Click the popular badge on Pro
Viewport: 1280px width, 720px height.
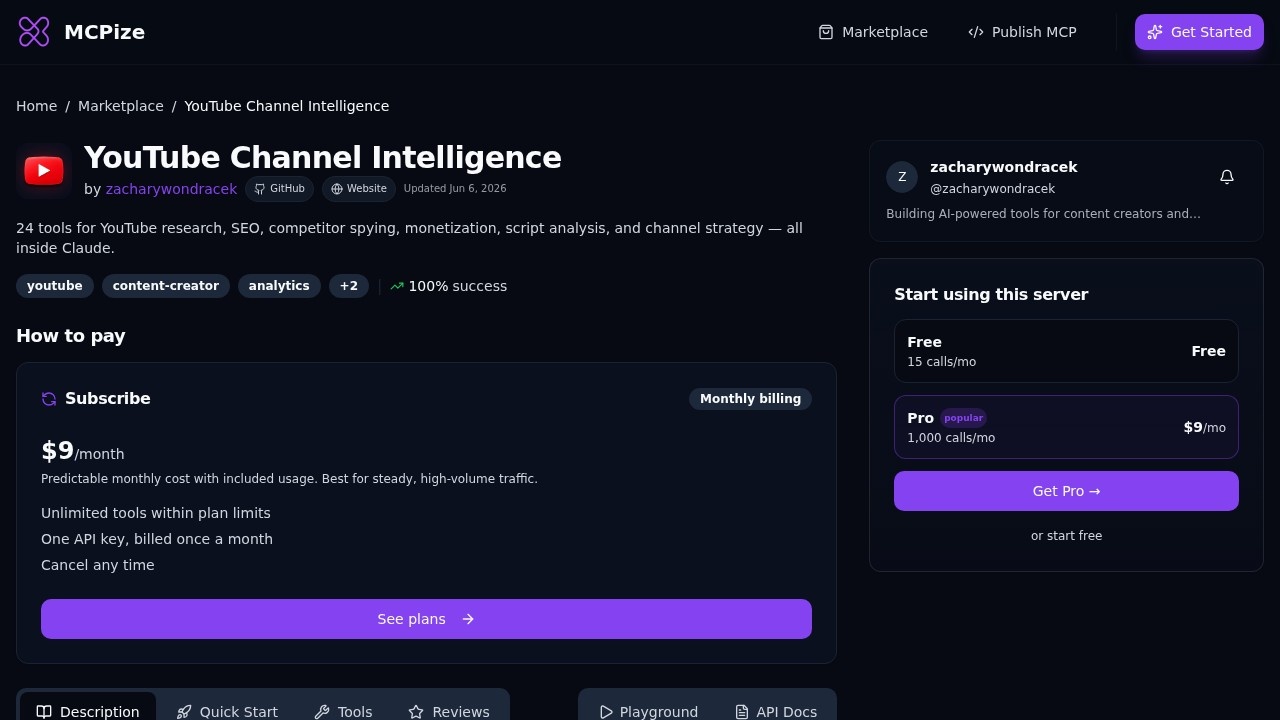[x=963, y=418]
